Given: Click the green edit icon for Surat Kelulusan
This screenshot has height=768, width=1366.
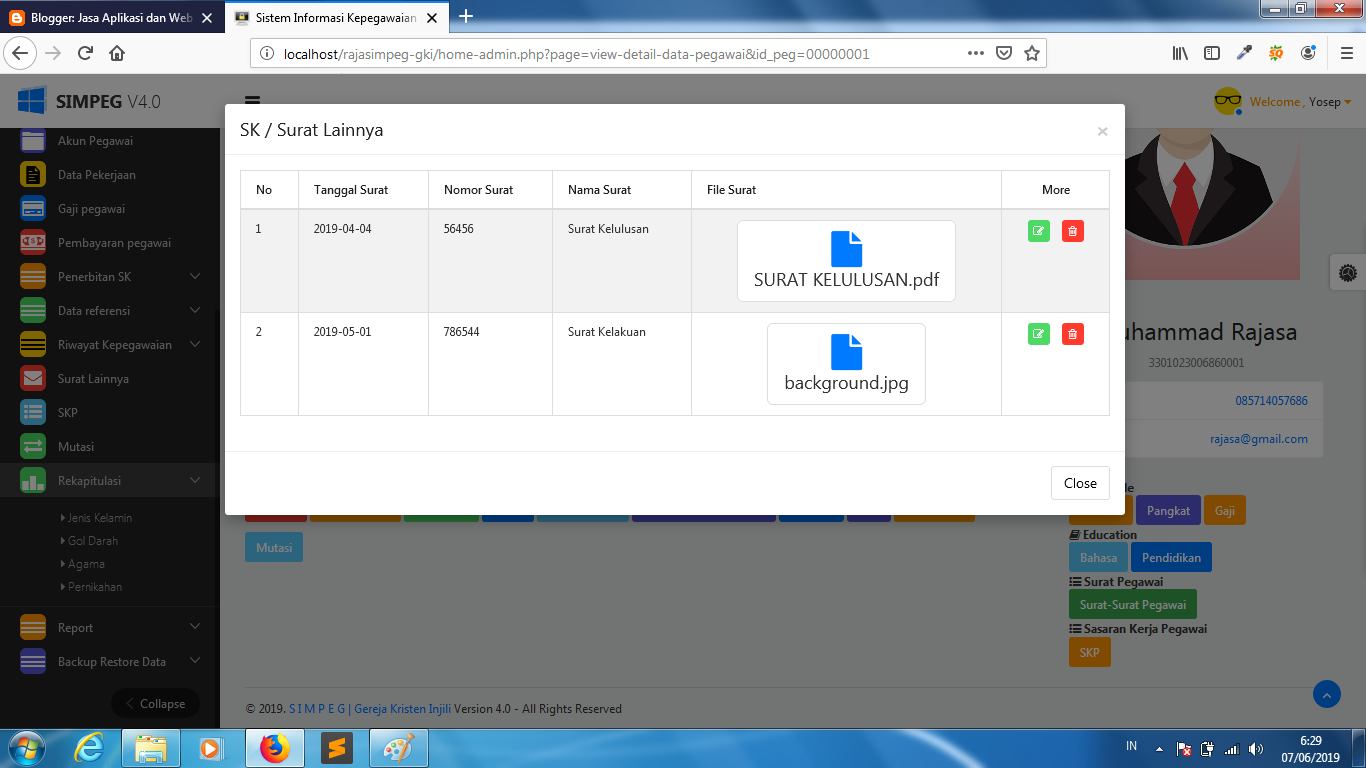Looking at the screenshot, I should tap(1038, 230).
